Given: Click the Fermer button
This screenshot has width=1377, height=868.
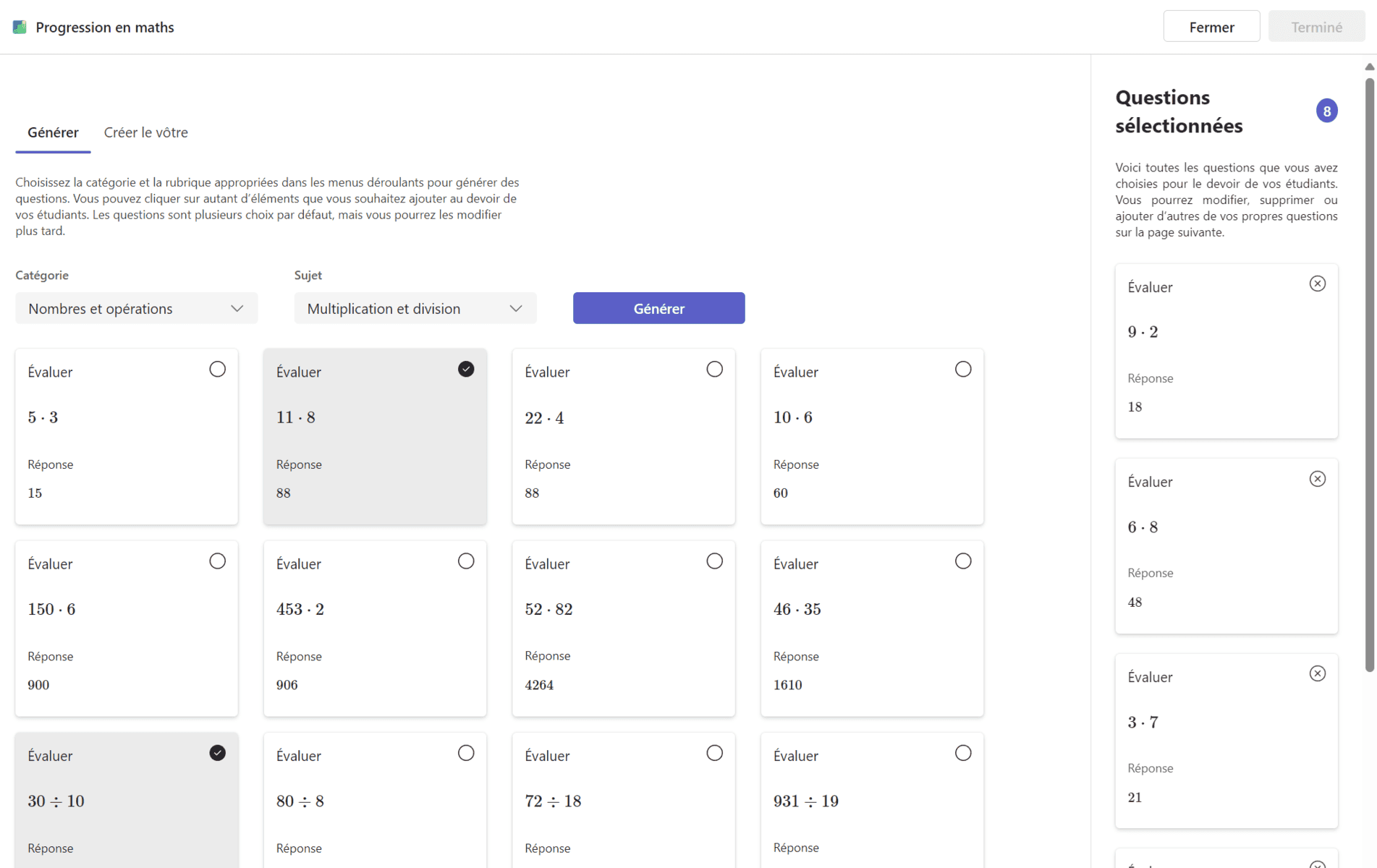Looking at the screenshot, I should pos(1211,27).
